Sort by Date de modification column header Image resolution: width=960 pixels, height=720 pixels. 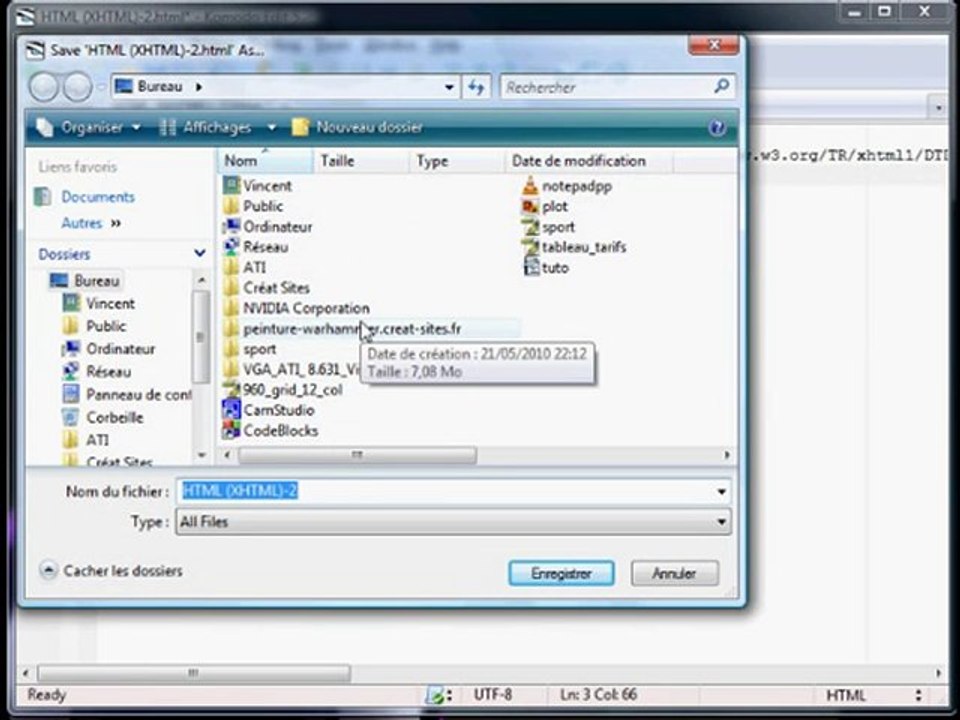coord(589,160)
